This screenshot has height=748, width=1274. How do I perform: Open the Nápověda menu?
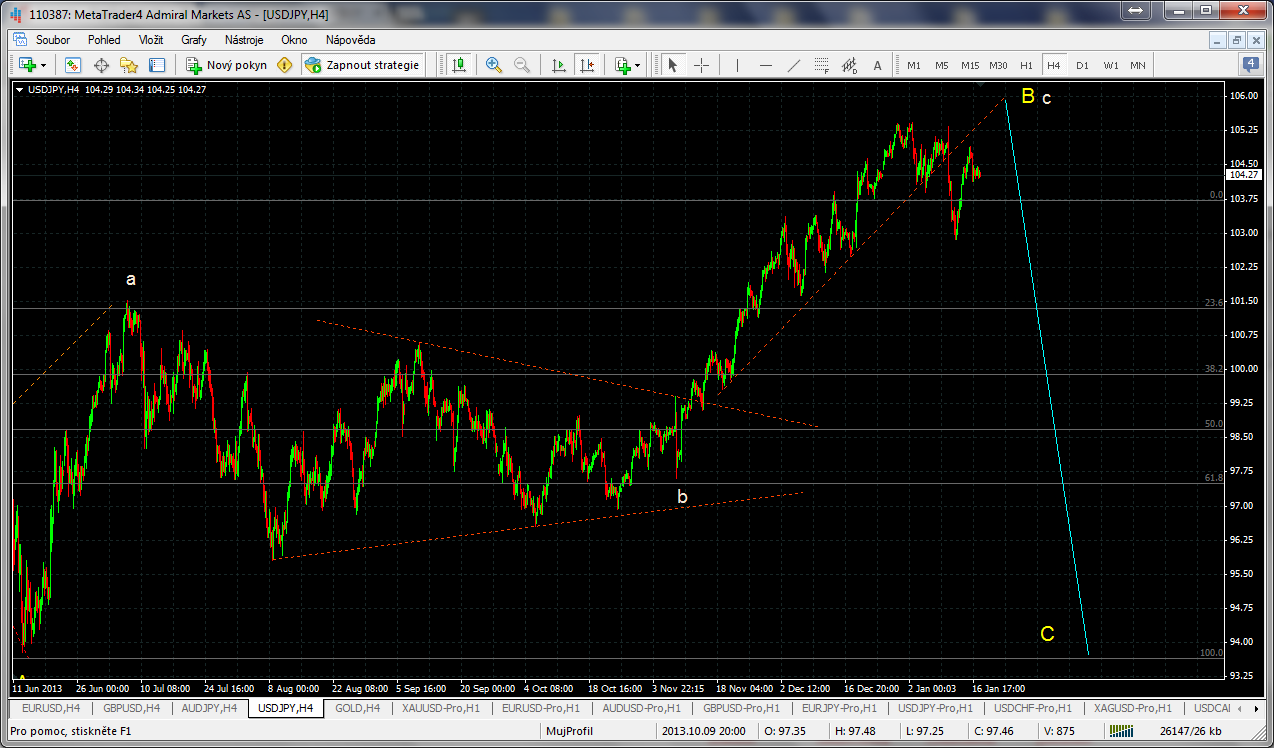point(350,40)
